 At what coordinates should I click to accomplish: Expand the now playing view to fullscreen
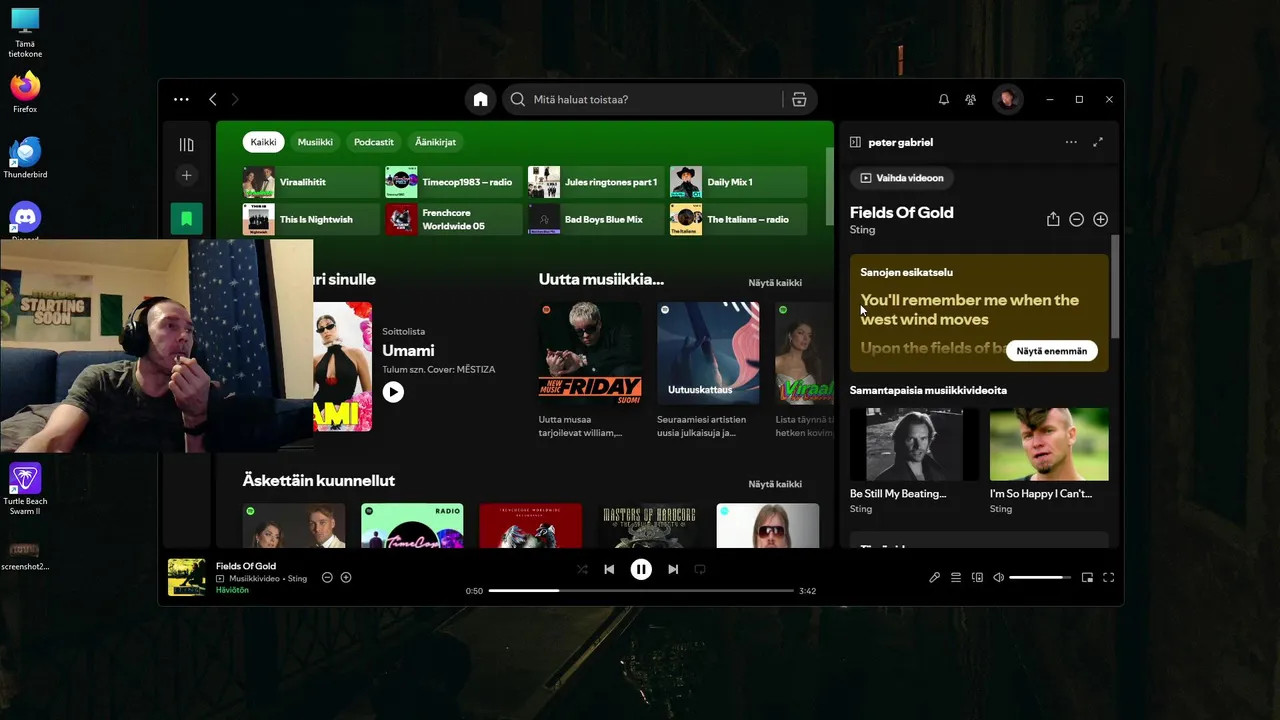1098,142
